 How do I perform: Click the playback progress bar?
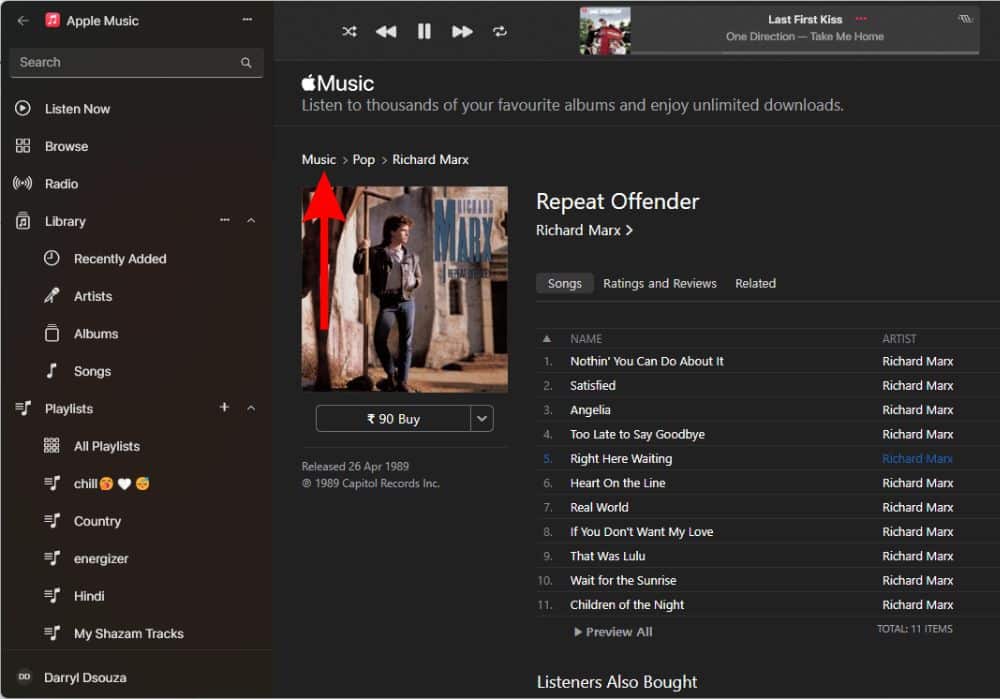805,52
